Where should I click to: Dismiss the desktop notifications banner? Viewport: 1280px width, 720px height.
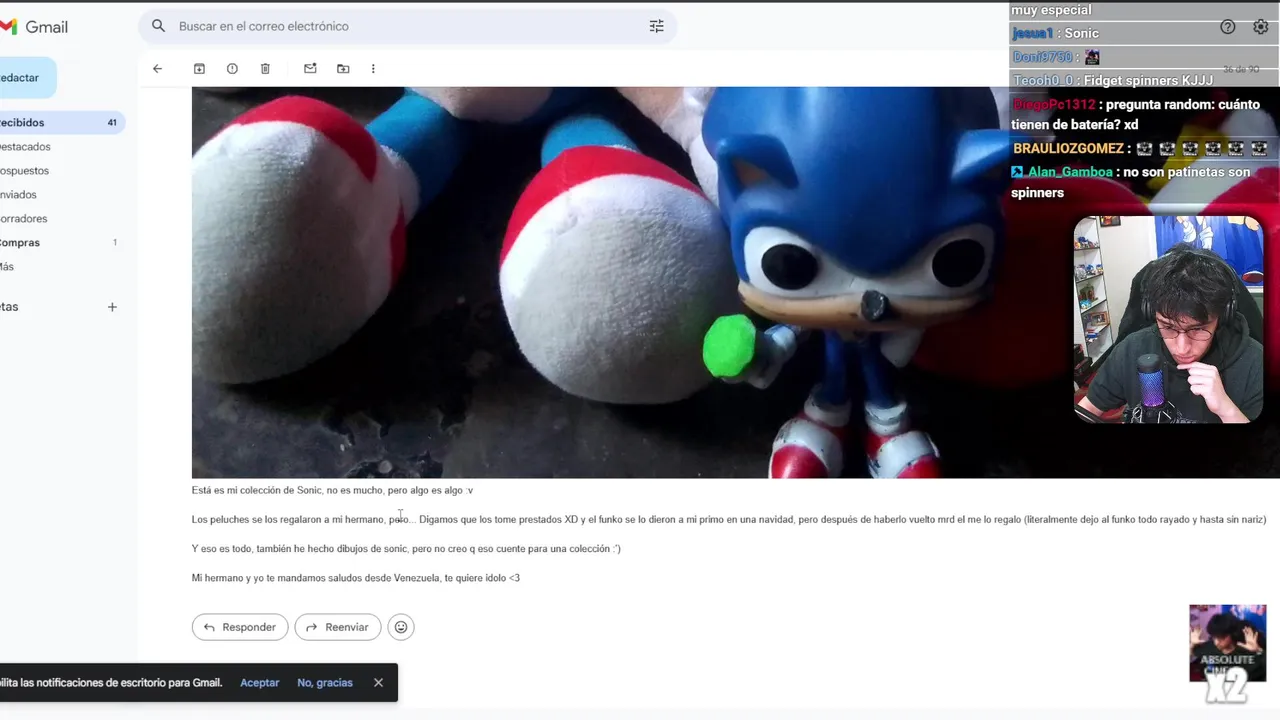pyautogui.click(x=378, y=682)
